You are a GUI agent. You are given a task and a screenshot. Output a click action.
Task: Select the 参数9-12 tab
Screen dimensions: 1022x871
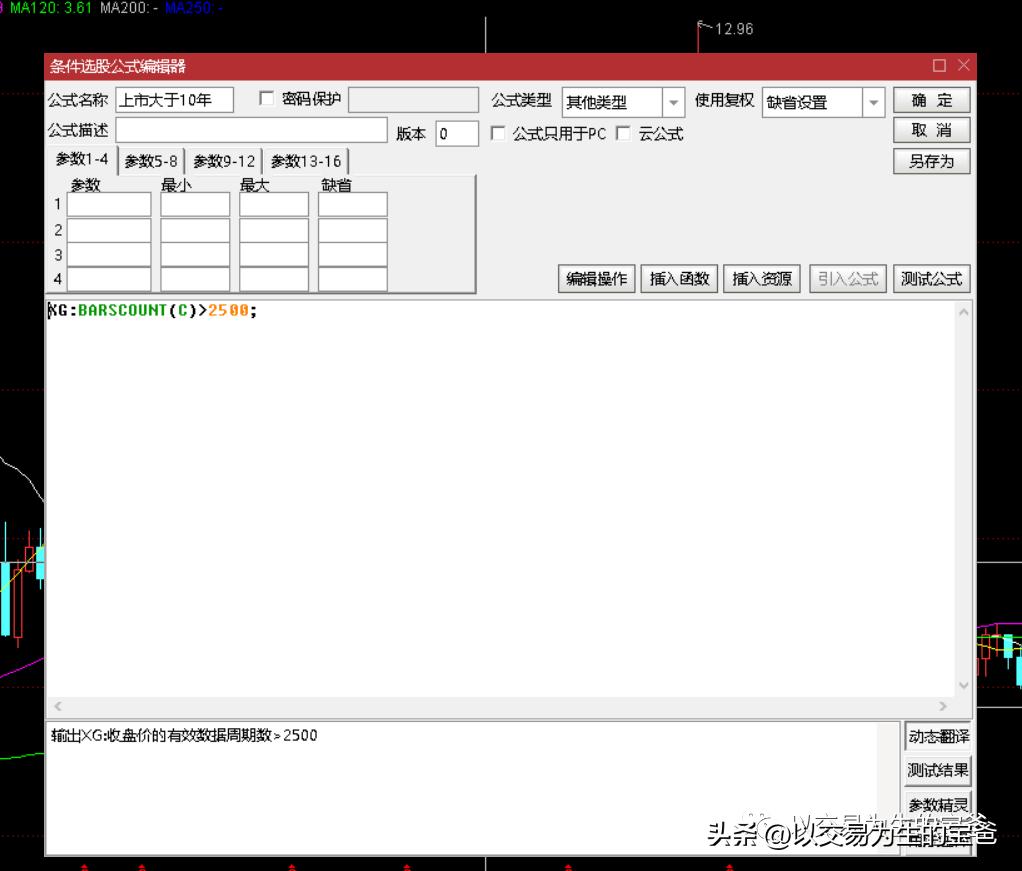coord(225,161)
